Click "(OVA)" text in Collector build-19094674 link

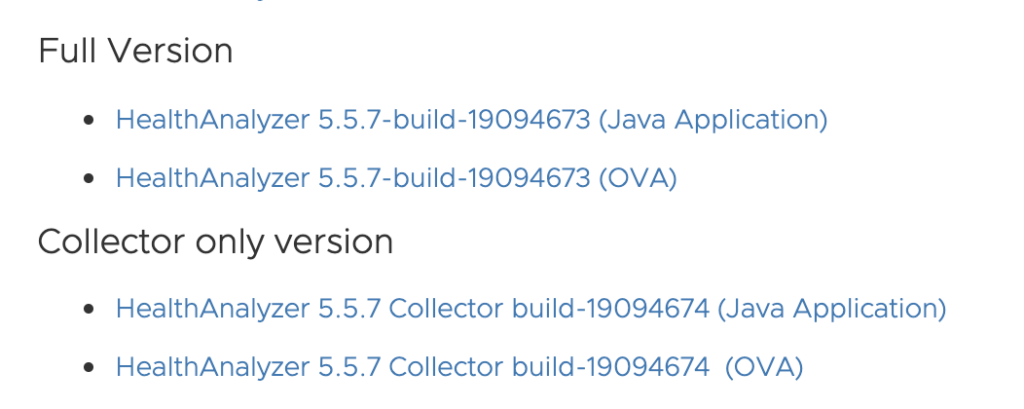(764, 367)
